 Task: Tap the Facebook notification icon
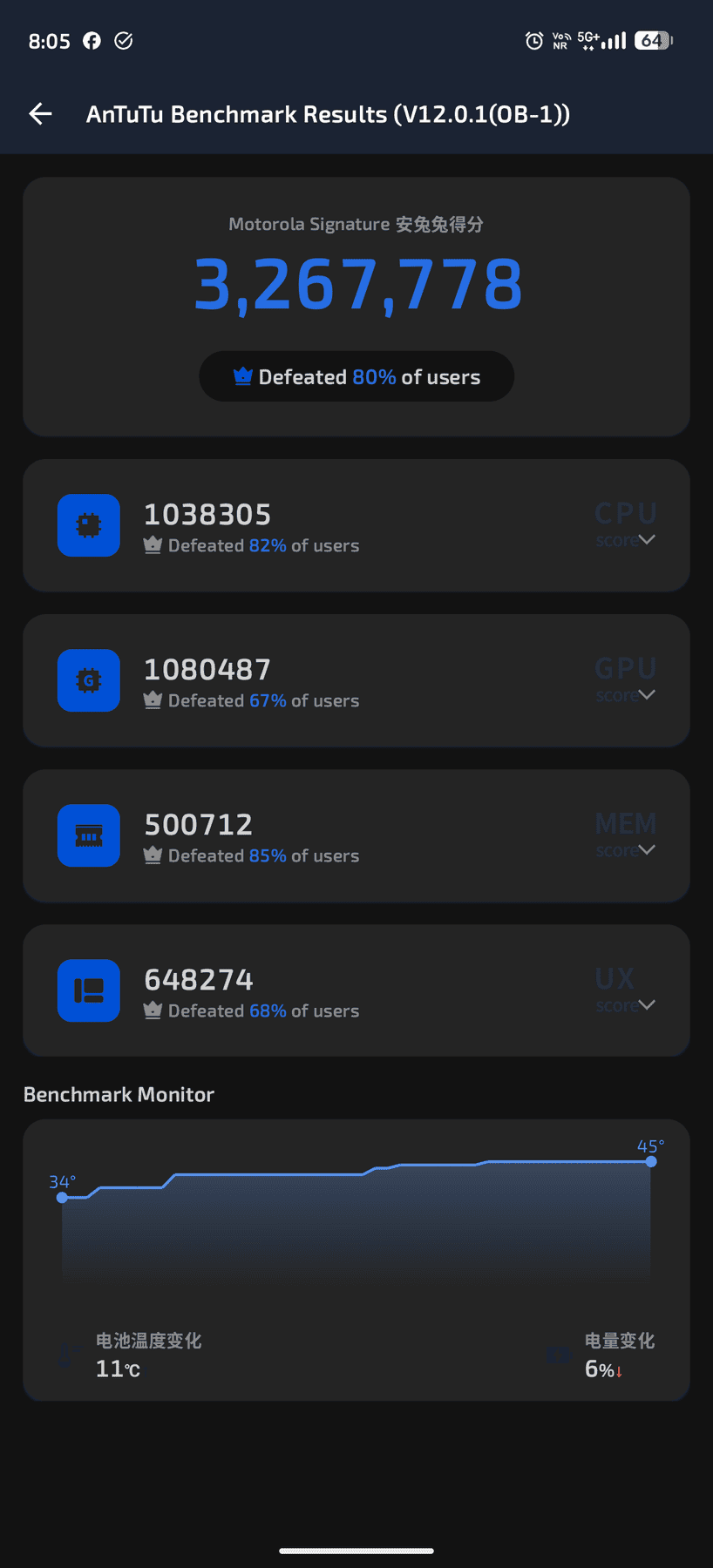[x=92, y=41]
